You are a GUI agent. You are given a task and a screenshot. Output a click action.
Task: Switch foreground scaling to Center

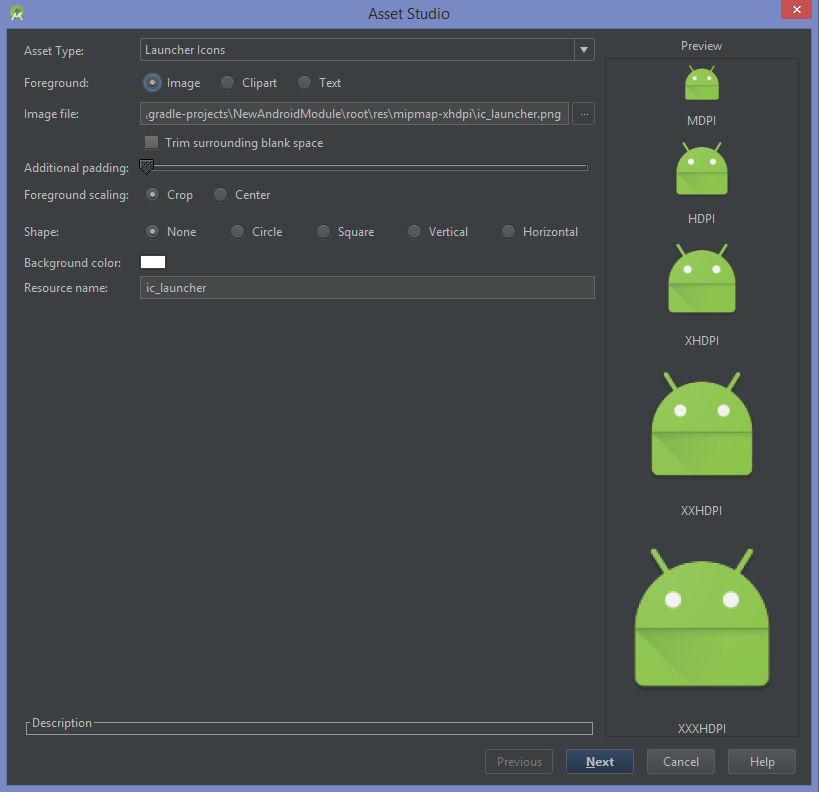pyautogui.click(x=219, y=195)
